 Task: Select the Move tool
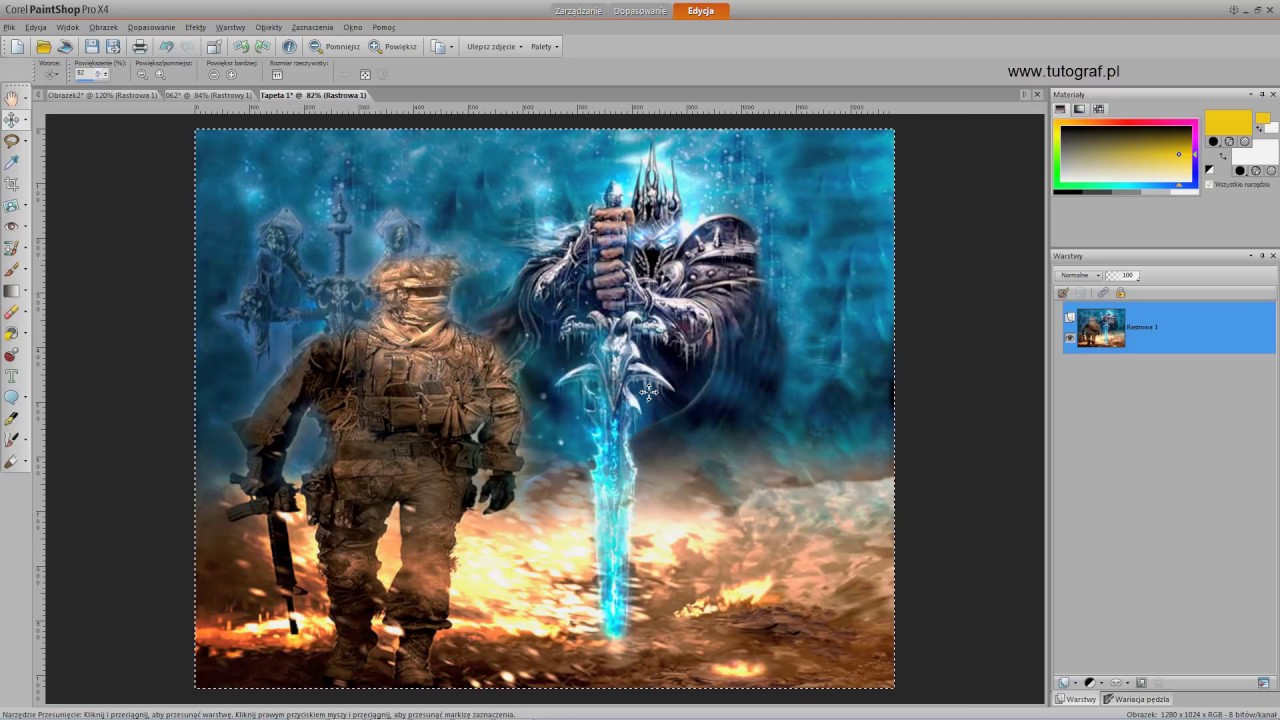[x=12, y=120]
